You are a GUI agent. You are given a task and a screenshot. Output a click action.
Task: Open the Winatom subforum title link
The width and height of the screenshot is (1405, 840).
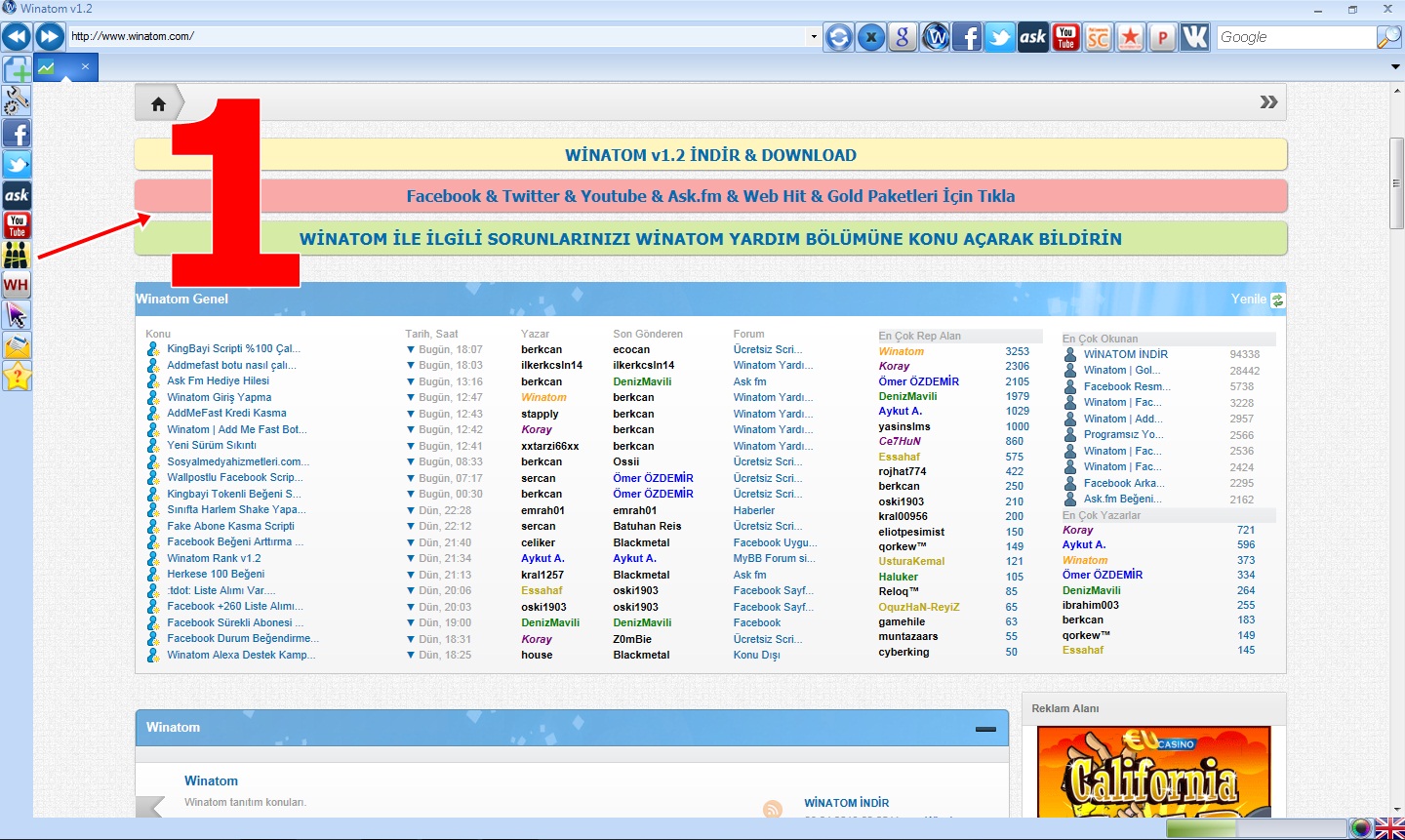pyautogui.click(x=211, y=781)
